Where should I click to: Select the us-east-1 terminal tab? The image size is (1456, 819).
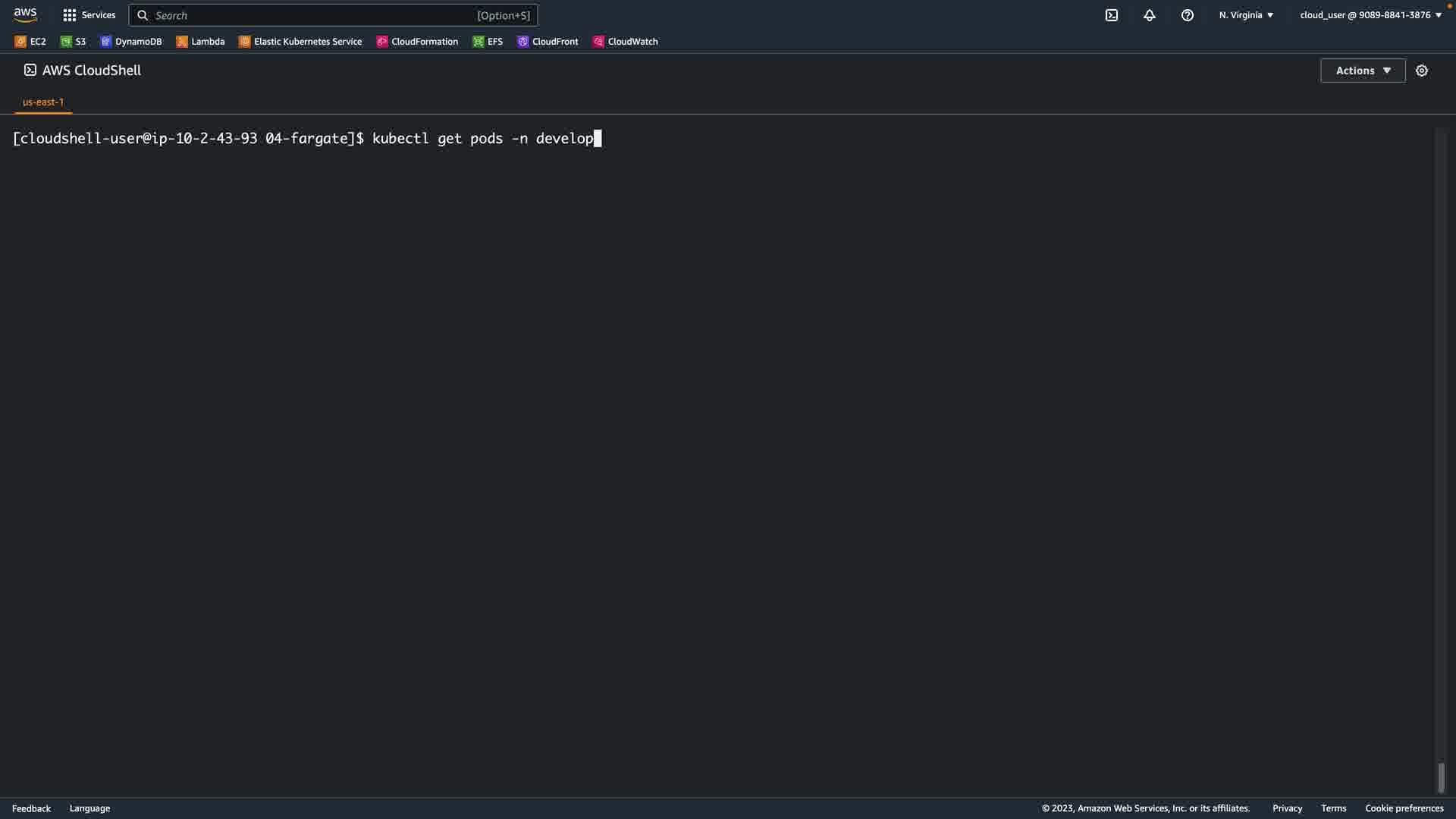[43, 102]
